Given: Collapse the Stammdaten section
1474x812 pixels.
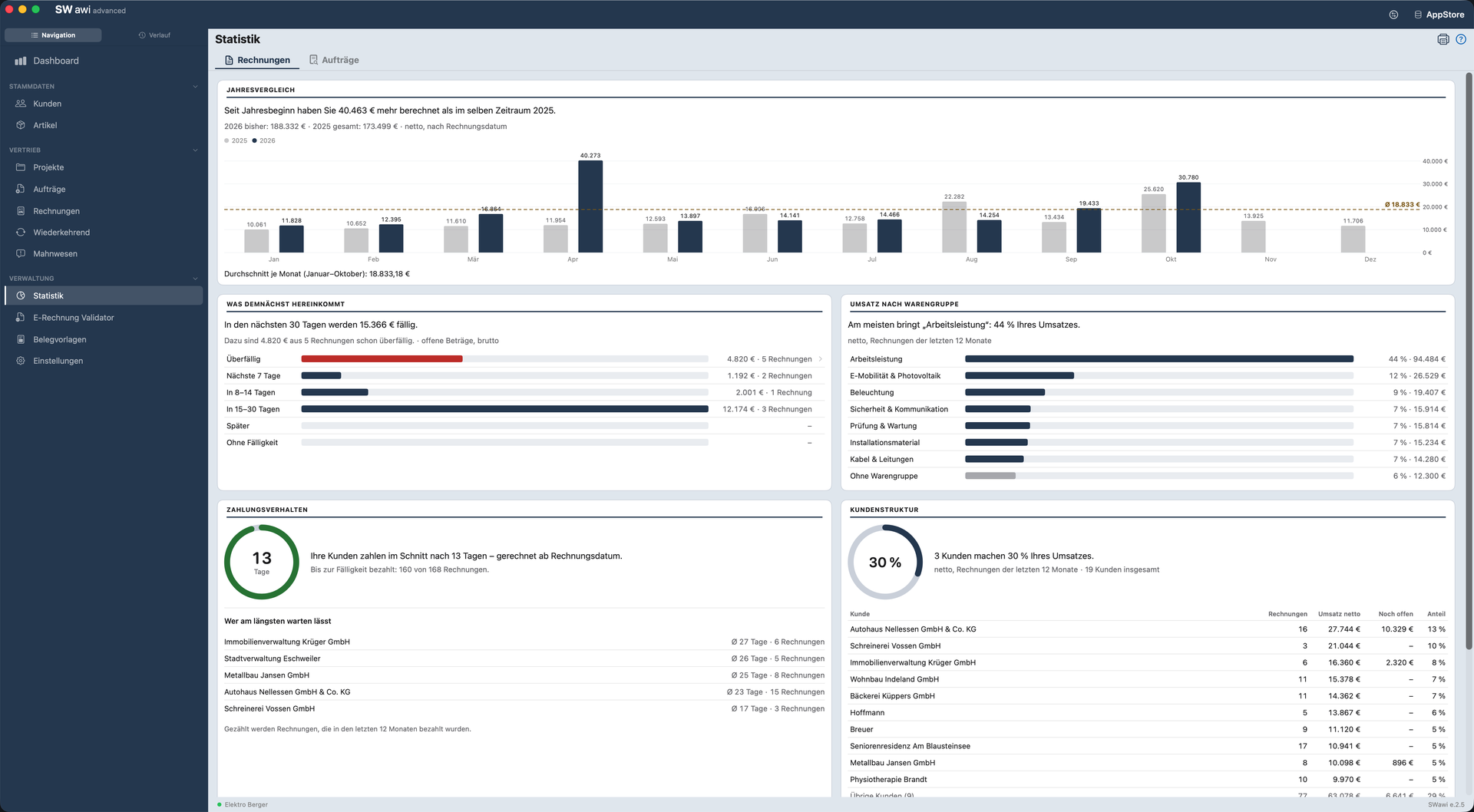Looking at the screenshot, I should tap(195, 87).
